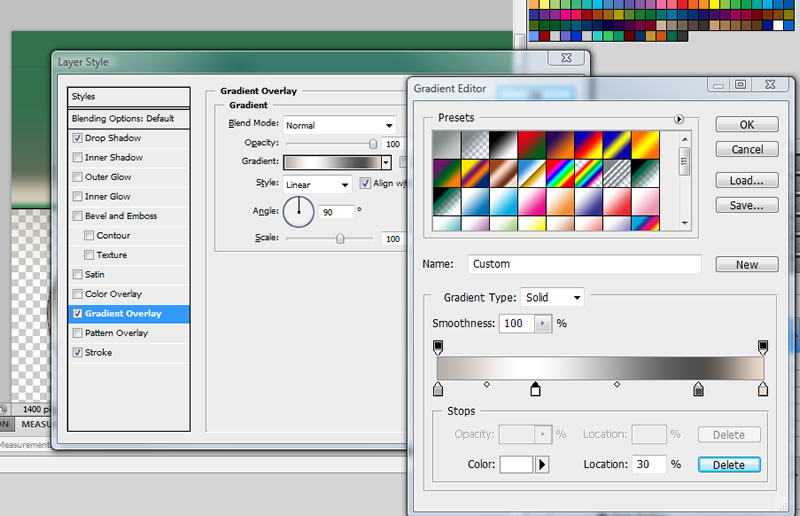The image size is (800, 516).
Task: Click the midpoint diamond left of white stop
Action: (487, 384)
